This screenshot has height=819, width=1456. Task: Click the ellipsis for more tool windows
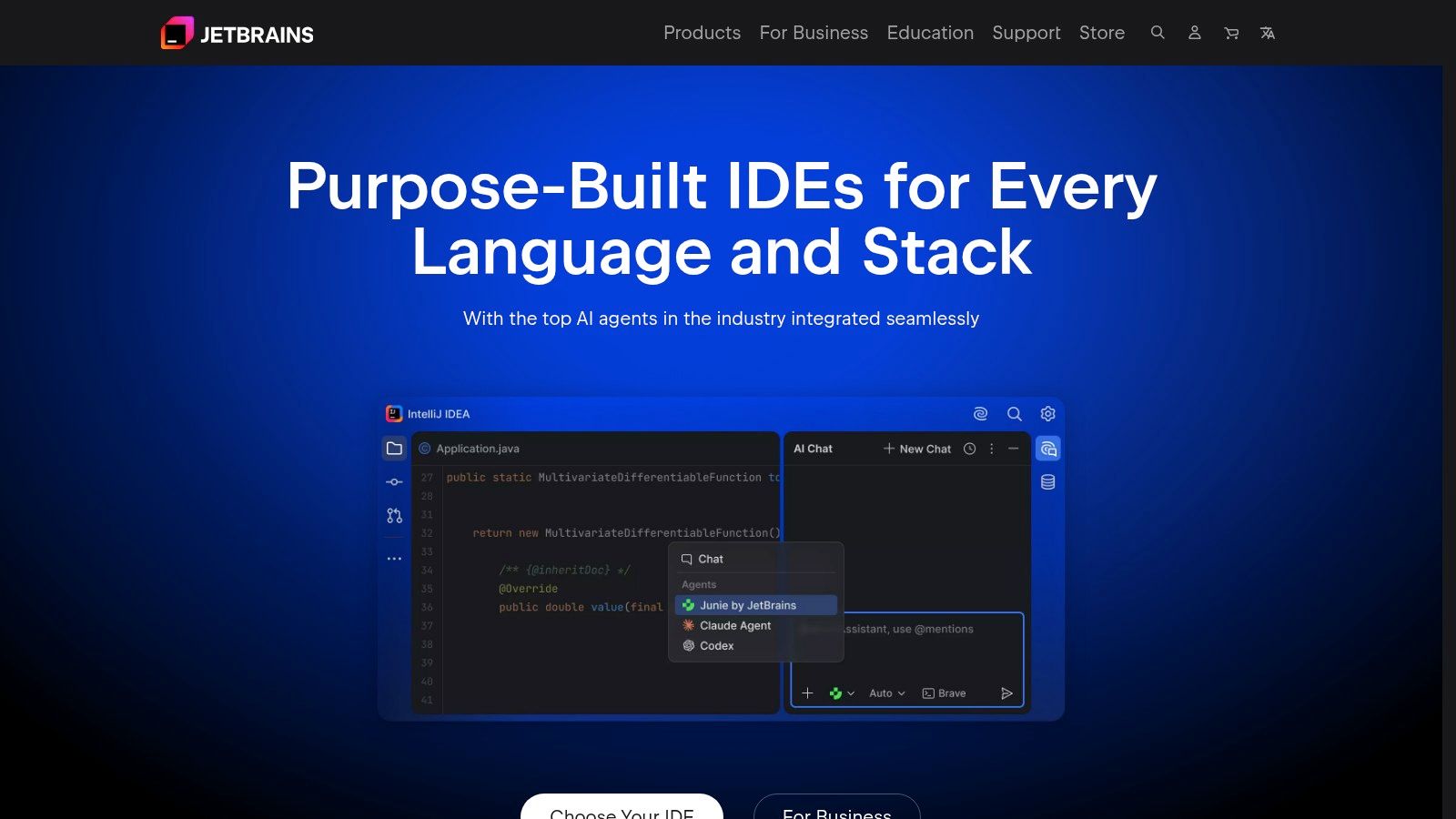coord(393,558)
